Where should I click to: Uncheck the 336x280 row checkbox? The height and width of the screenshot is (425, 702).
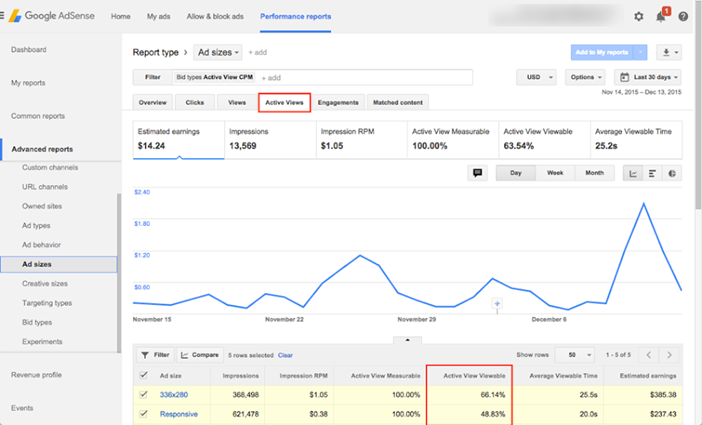point(143,395)
